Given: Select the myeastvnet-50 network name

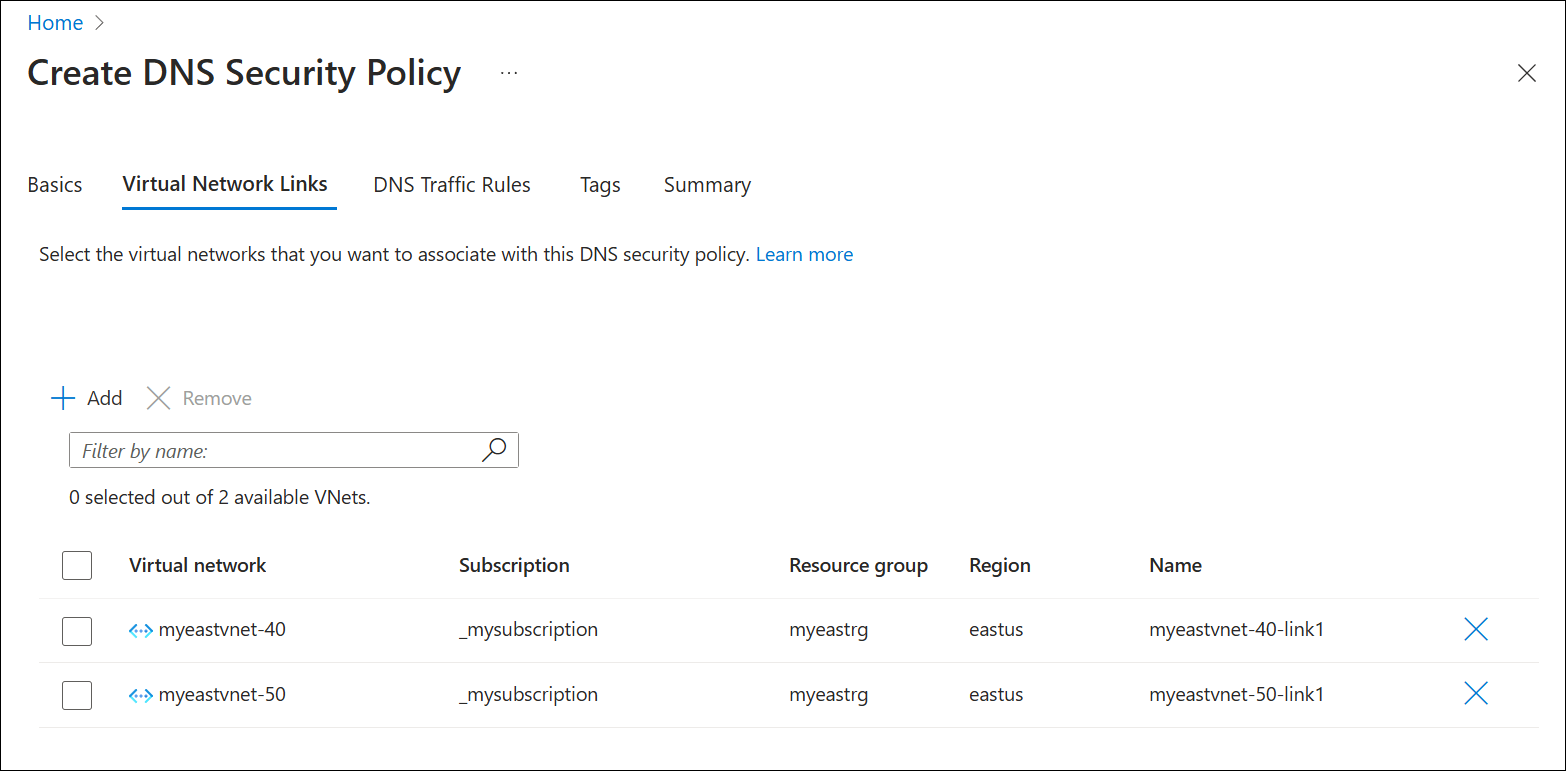Looking at the screenshot, I should click(x=222, y=694).
